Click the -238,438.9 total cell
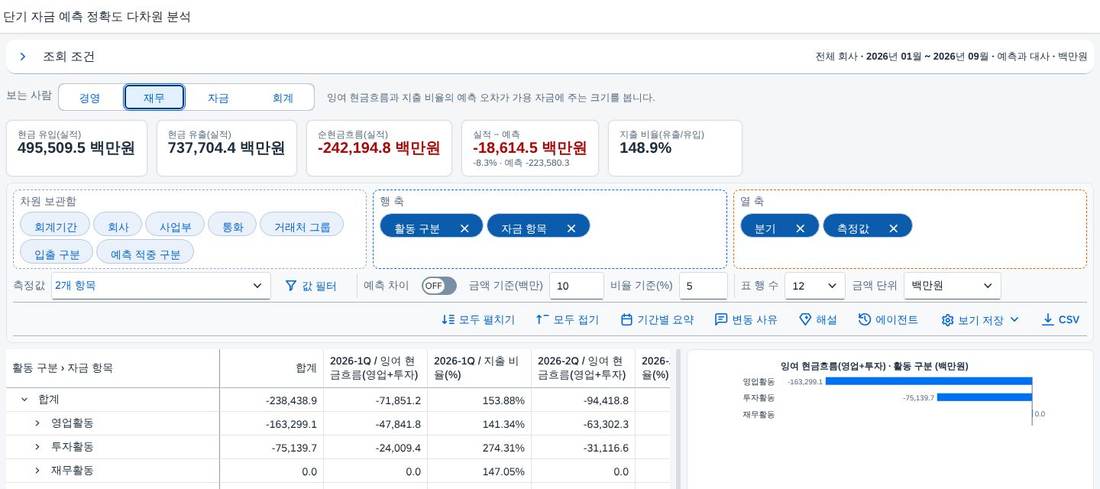1100x489 pixels. click(271, 400)
